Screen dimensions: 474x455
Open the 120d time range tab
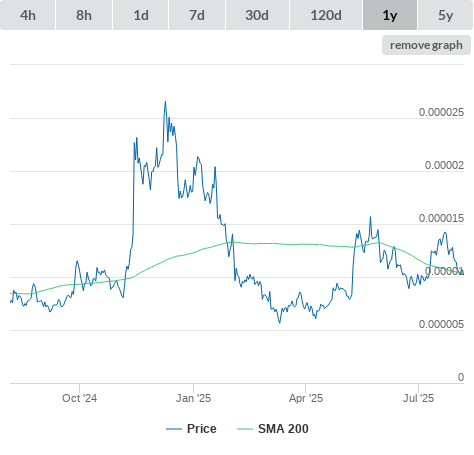[x=326, y=15]
